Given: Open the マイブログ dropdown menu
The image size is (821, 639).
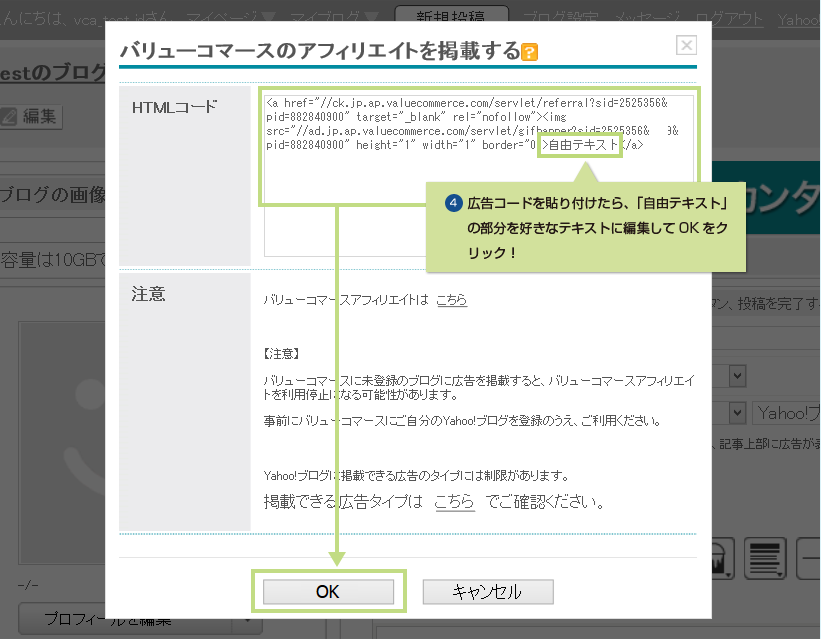Looking at the screenshot, I should coord(334,17).
